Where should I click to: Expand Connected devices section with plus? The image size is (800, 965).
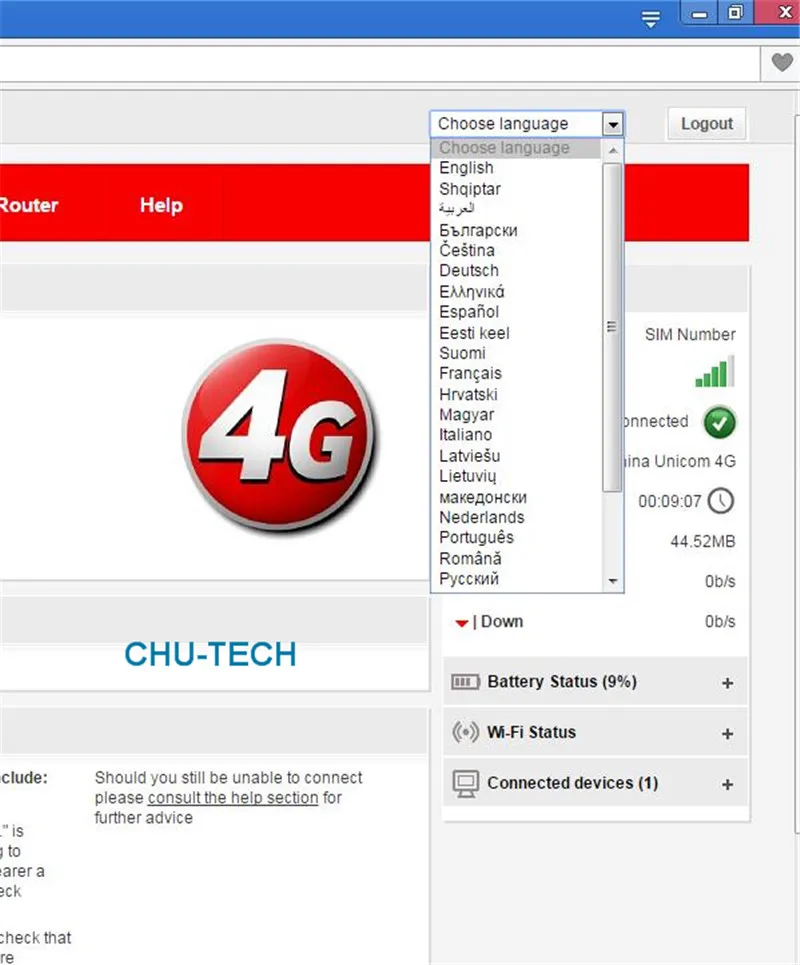tap(727, 785)
